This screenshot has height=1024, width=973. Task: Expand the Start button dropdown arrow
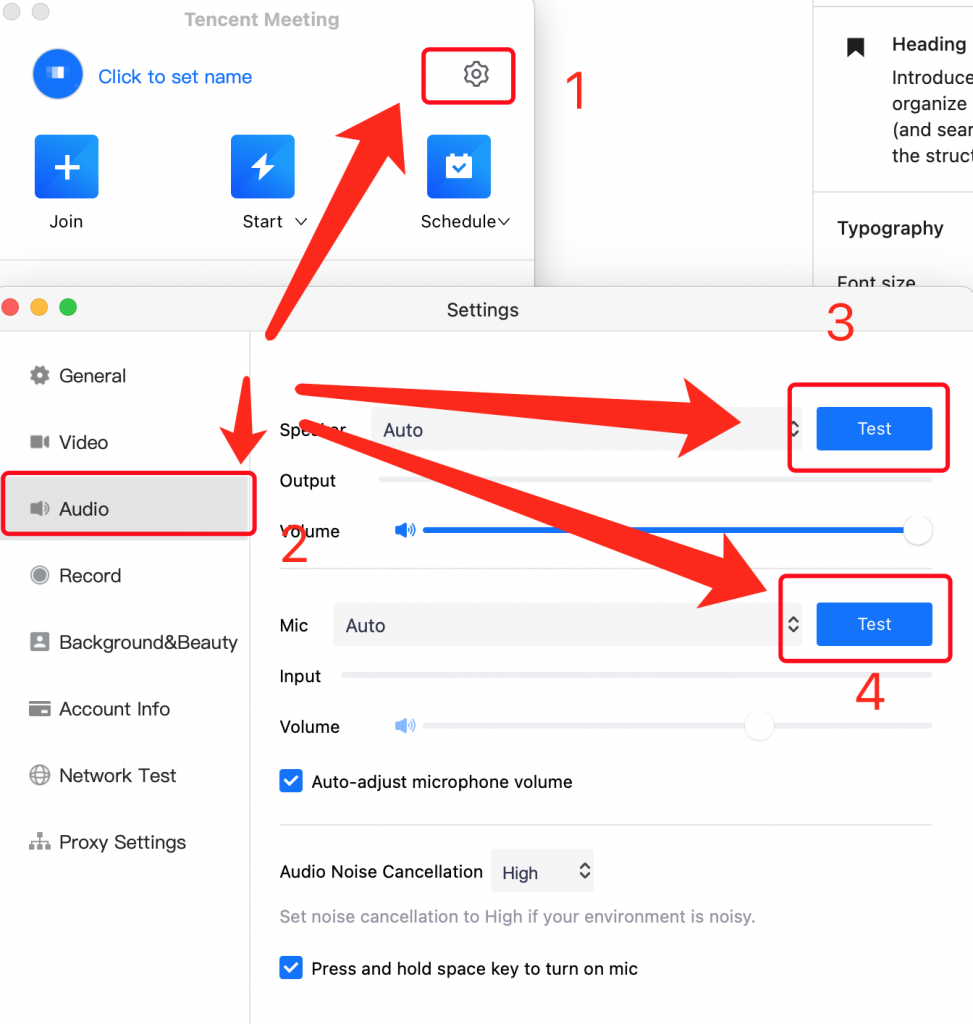point(301,221)
